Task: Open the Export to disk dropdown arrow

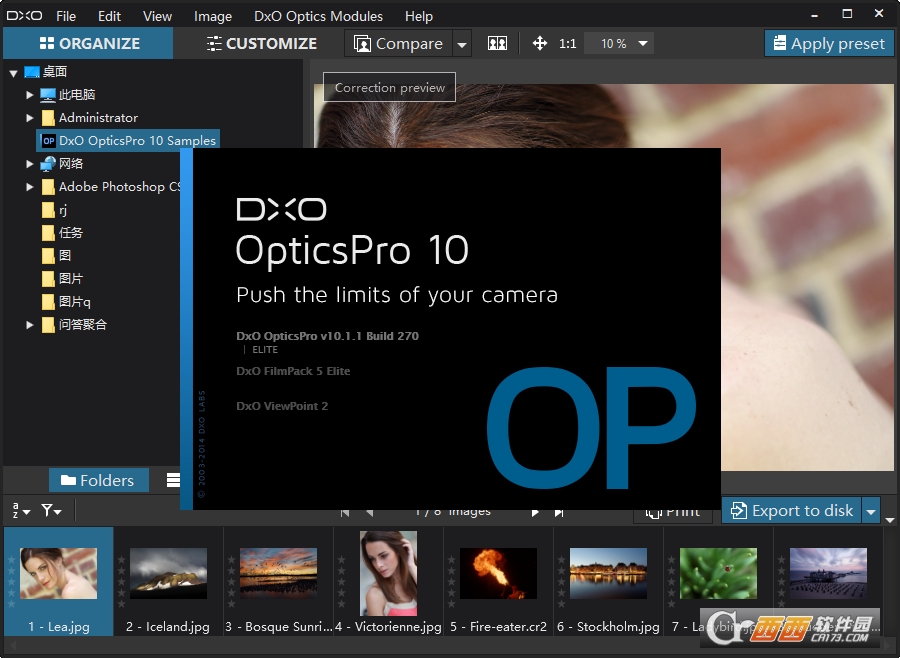Action: pyautogui.click(x=871, y=510)
